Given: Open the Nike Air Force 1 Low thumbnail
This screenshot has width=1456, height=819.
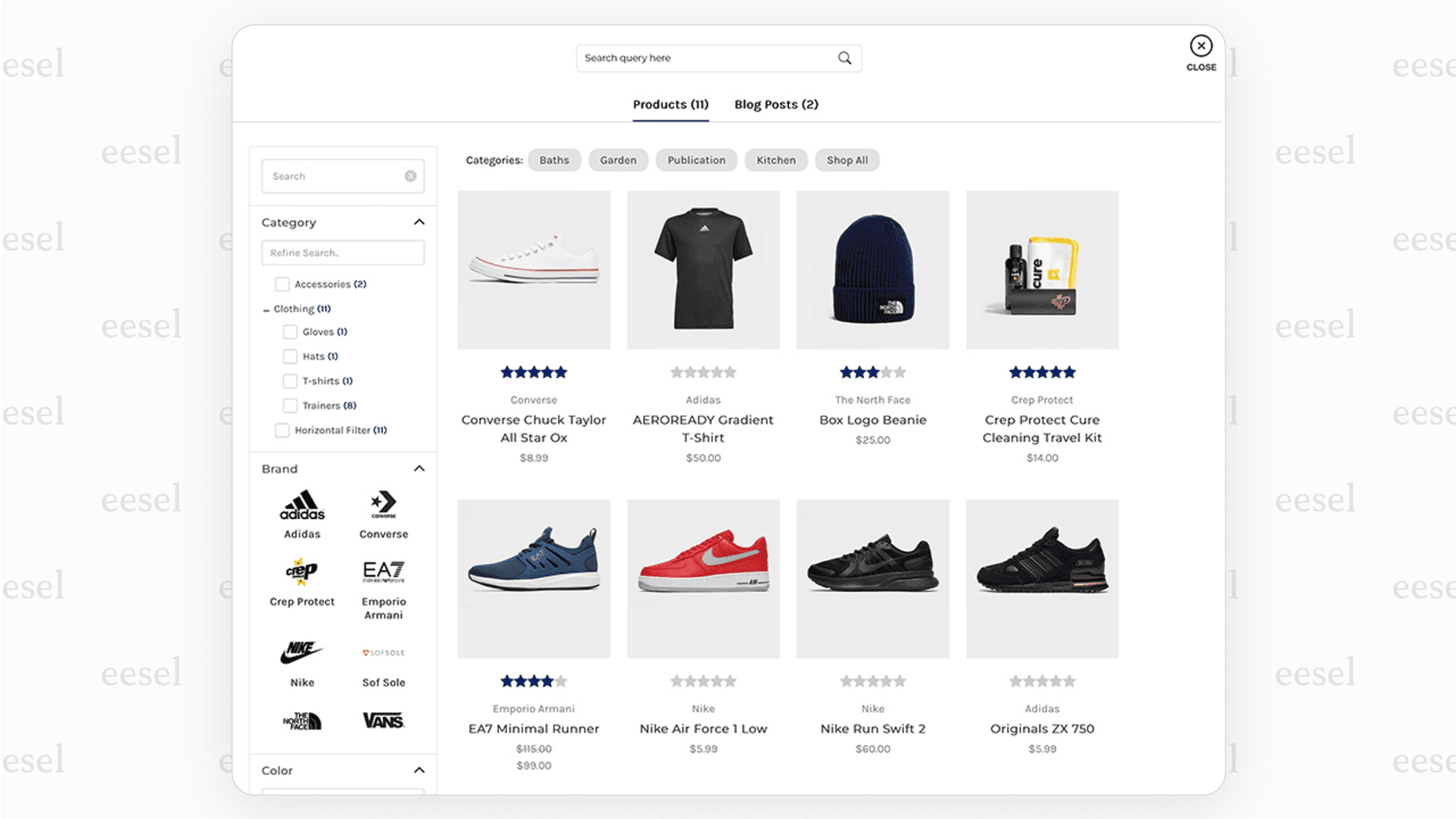Looking at the screenshot, I should [x=703, y=578].
